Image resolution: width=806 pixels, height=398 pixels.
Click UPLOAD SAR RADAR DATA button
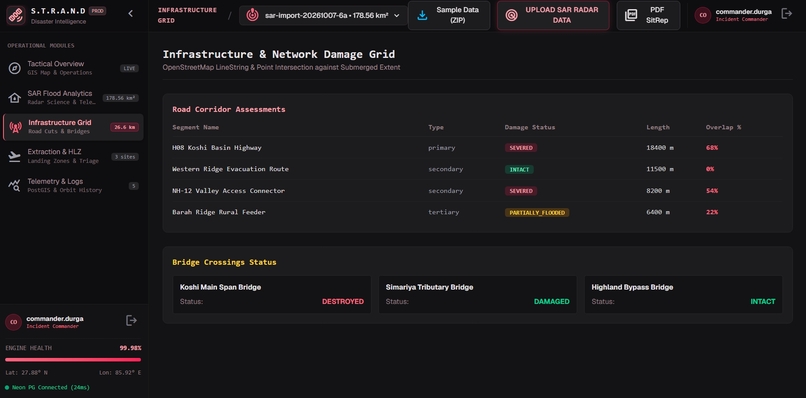[553, 15]
